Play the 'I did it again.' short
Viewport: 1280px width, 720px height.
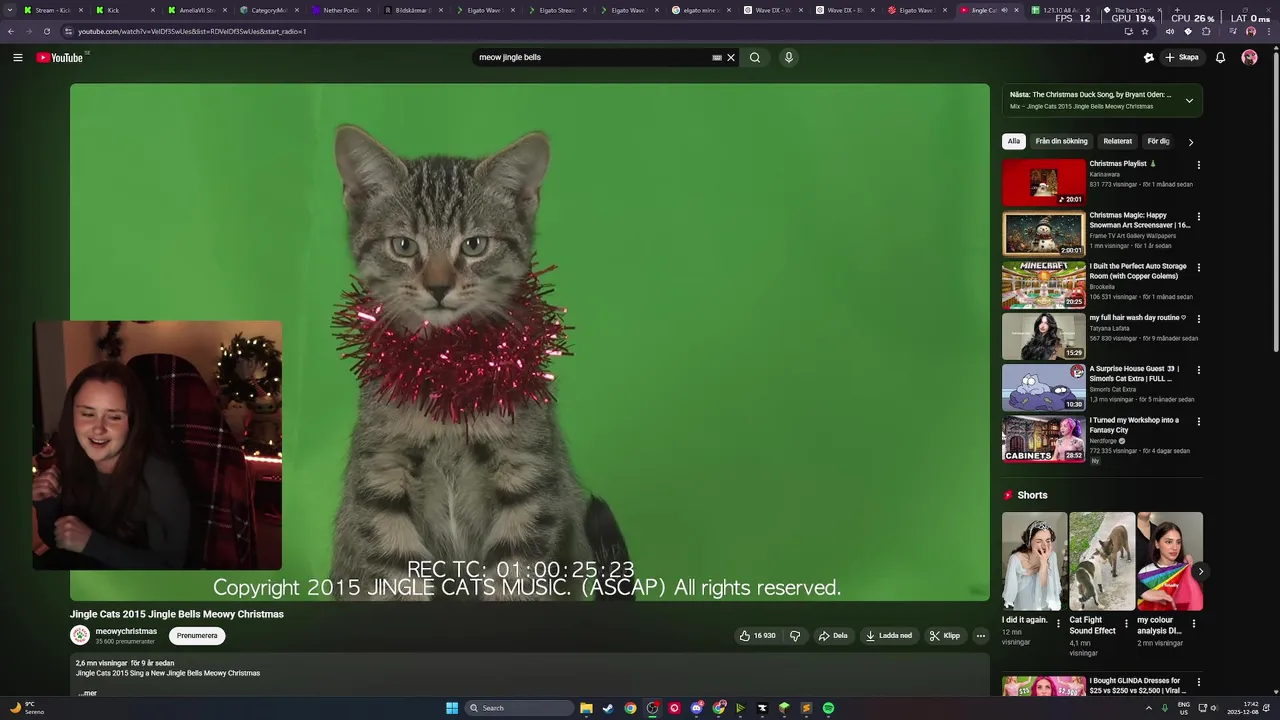(1034, 561)
